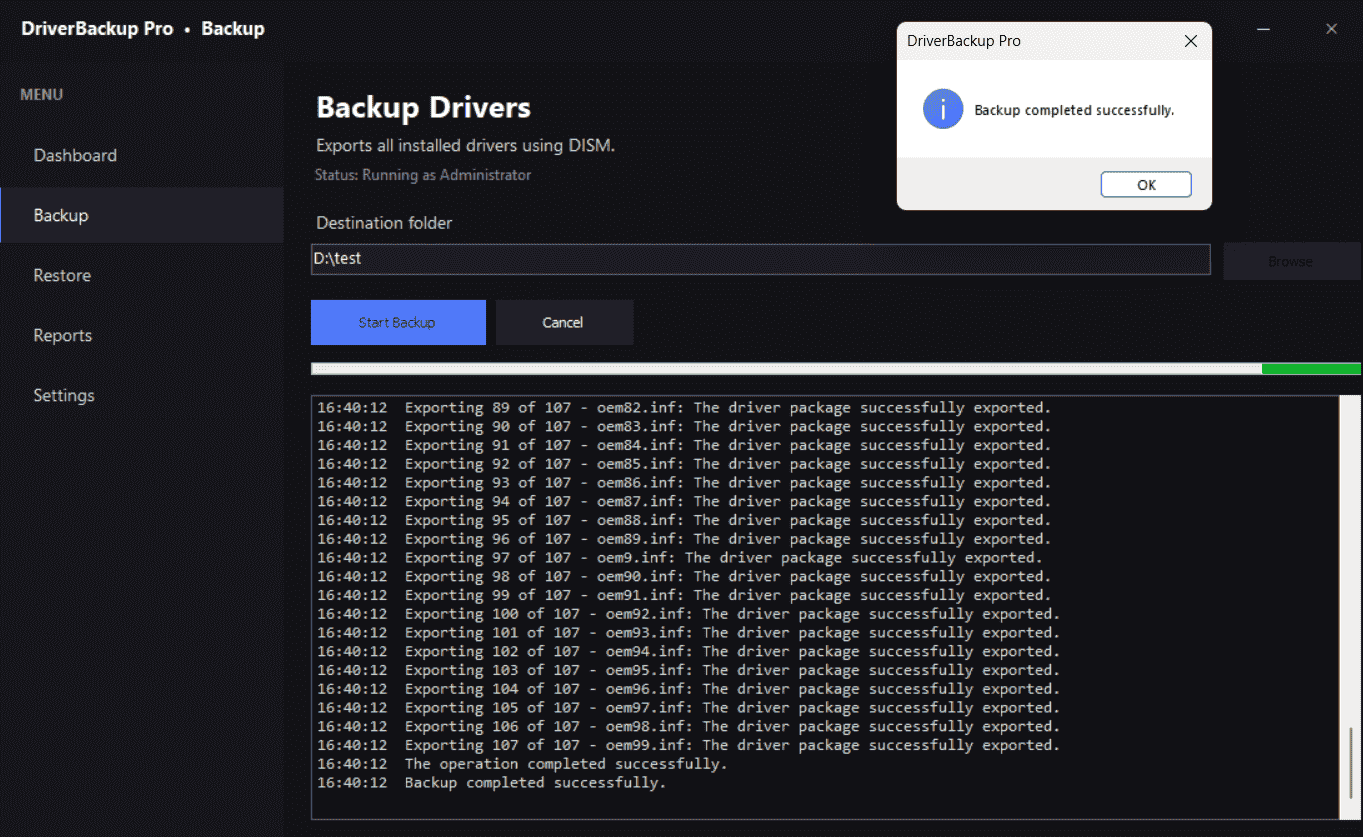Image resolution: width=1363 pixels, height=837 pixels.
Task: Click the Start Backup button
Action: pos(398,322)
